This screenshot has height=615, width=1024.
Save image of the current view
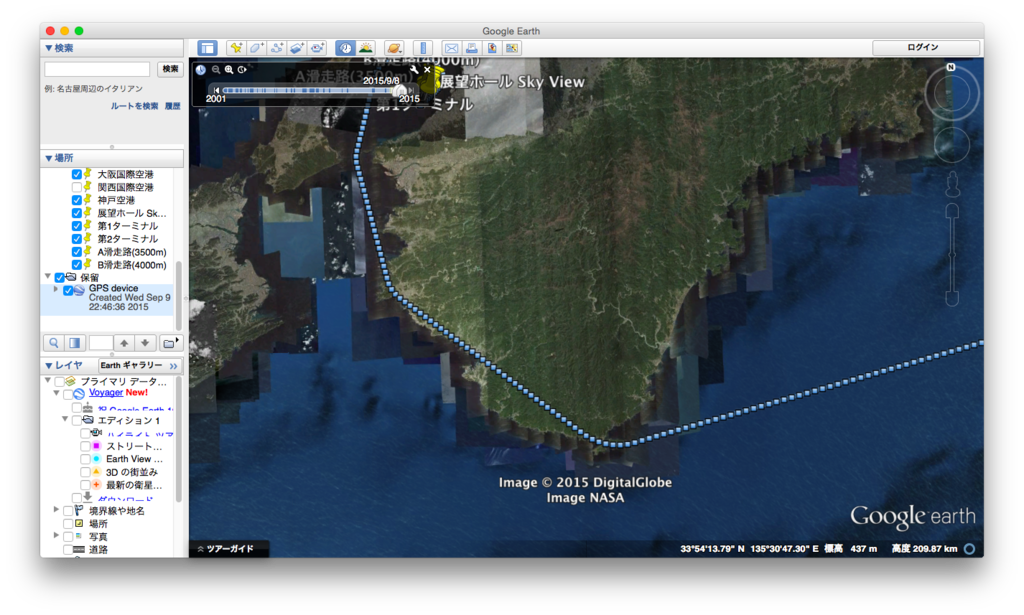(492, 48)
